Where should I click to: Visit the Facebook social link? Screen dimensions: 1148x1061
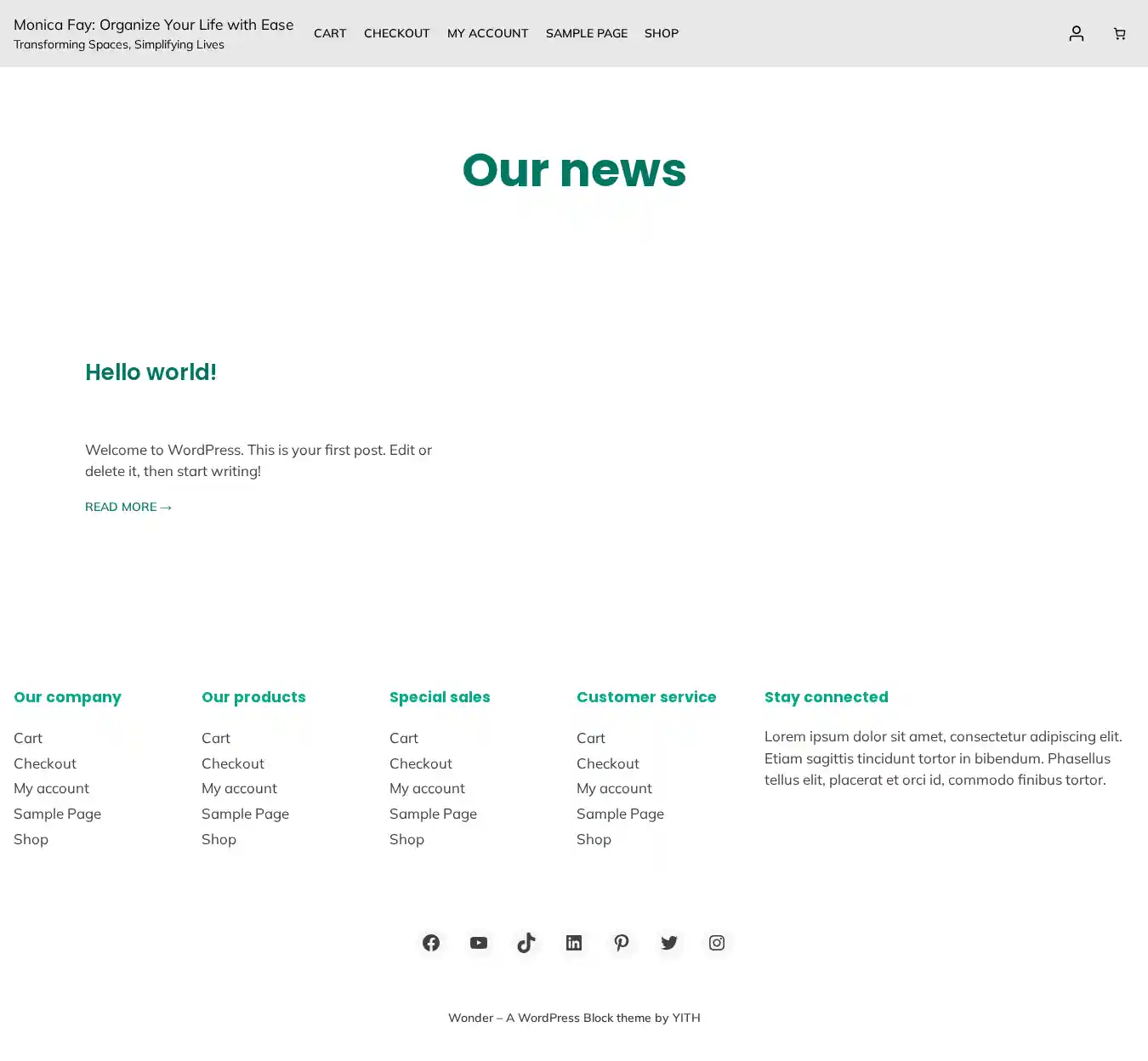tap(431, 943)
